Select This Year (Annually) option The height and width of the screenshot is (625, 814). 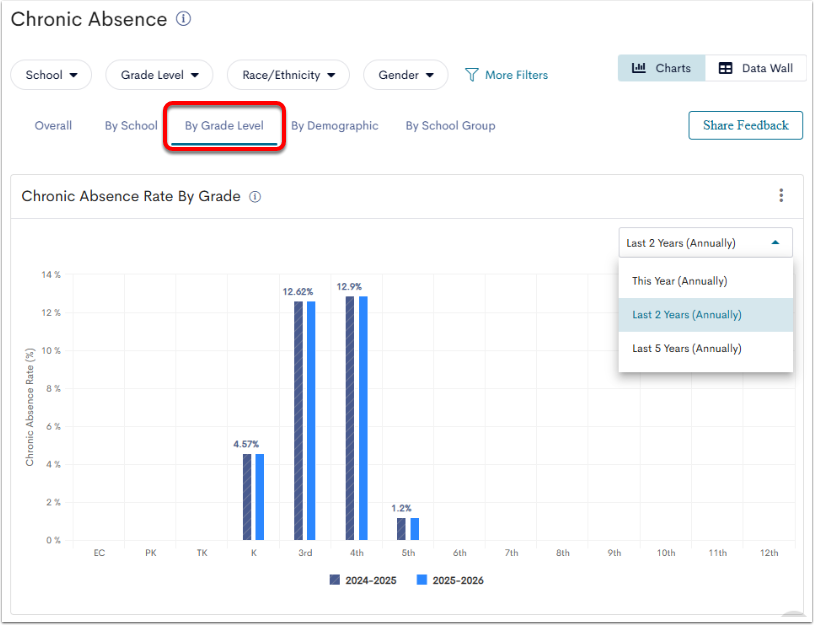[706, 281]
